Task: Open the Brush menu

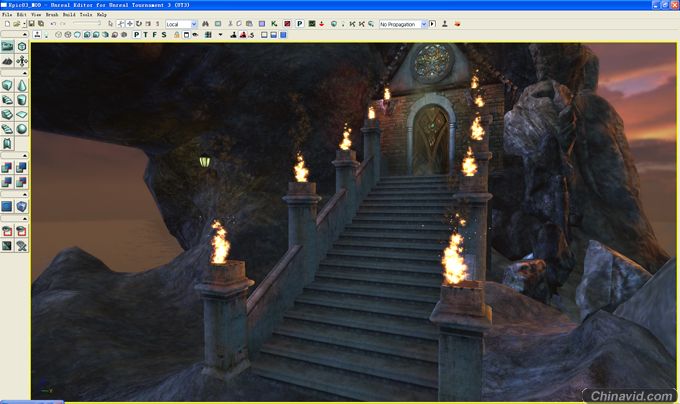Action: point(52,14)
